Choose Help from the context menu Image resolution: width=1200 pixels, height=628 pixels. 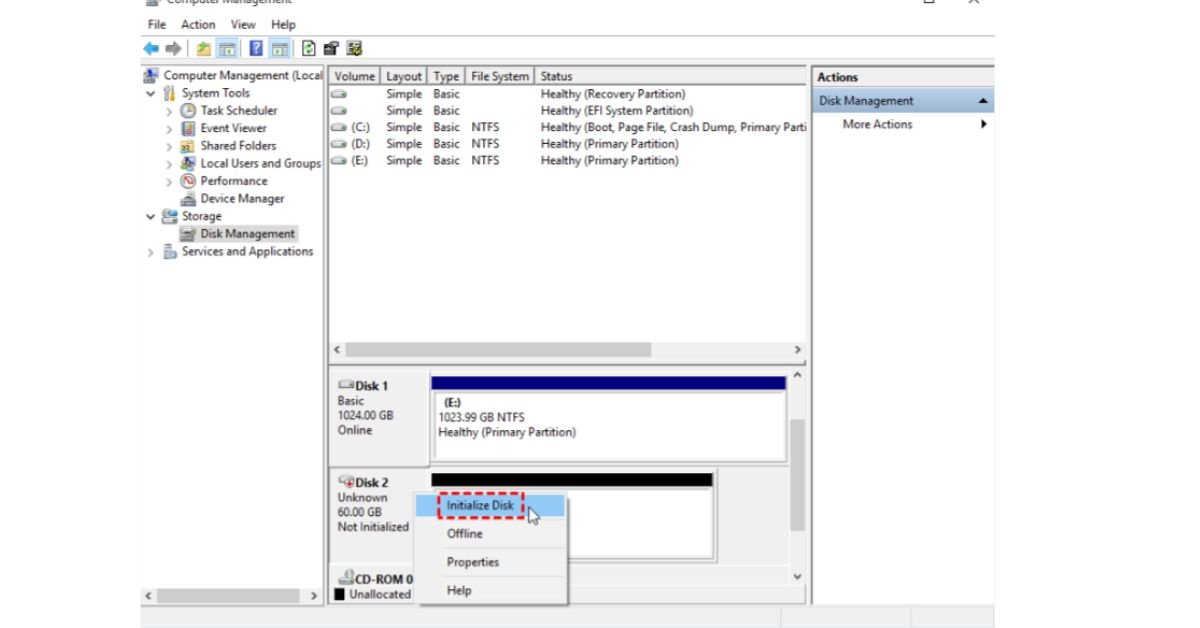tap(491, 590)
